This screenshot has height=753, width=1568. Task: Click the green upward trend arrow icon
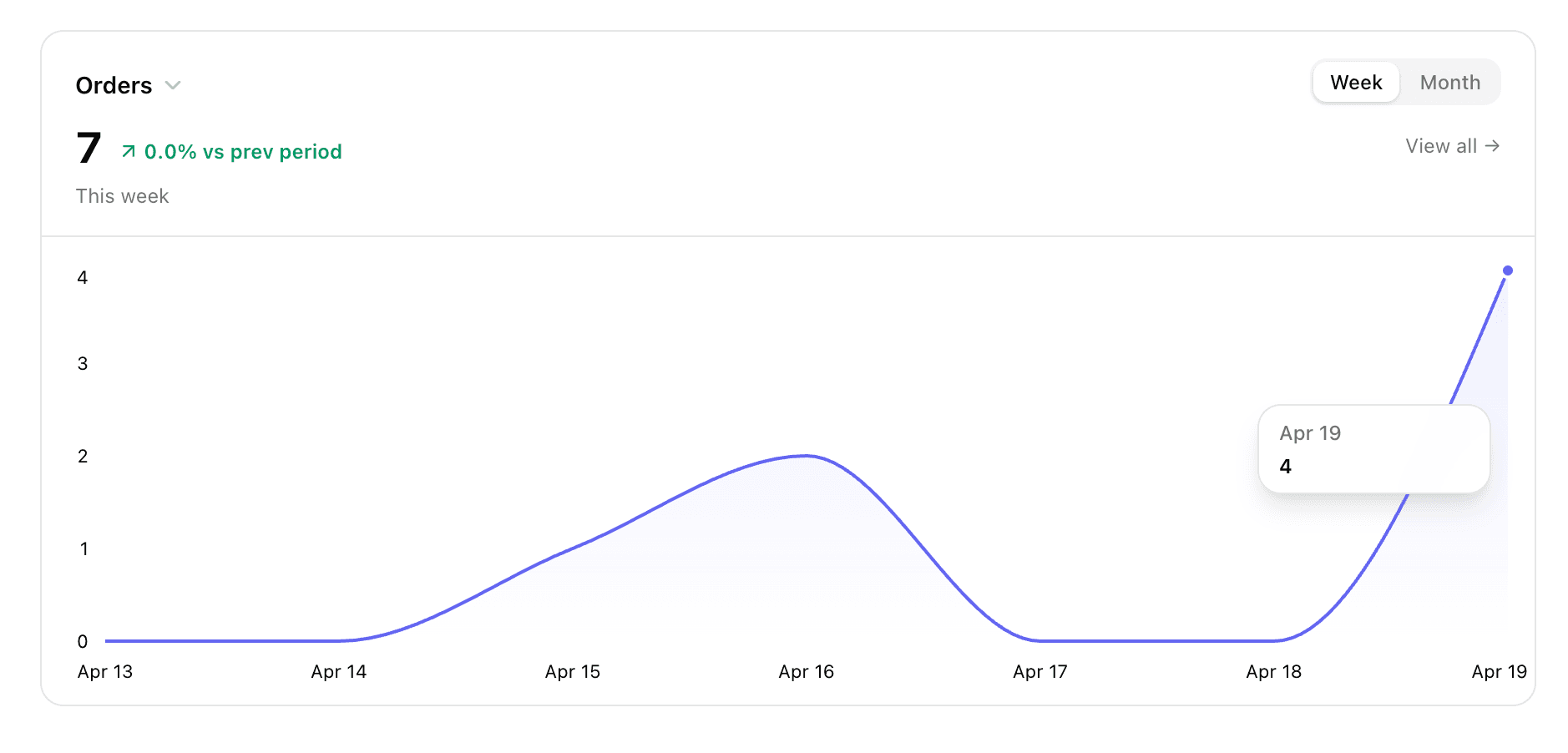click(127, 151)
